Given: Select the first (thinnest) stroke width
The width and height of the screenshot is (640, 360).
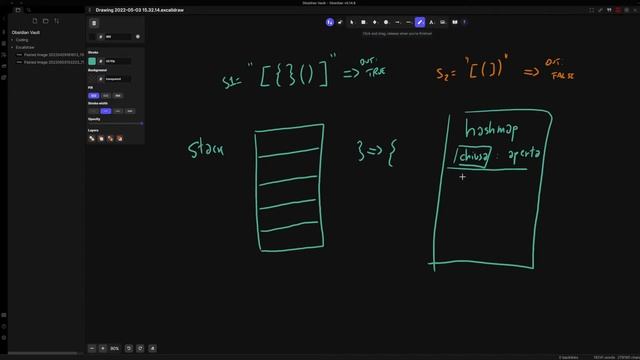Looking at the screenshot, I should [x=93, y=111].
